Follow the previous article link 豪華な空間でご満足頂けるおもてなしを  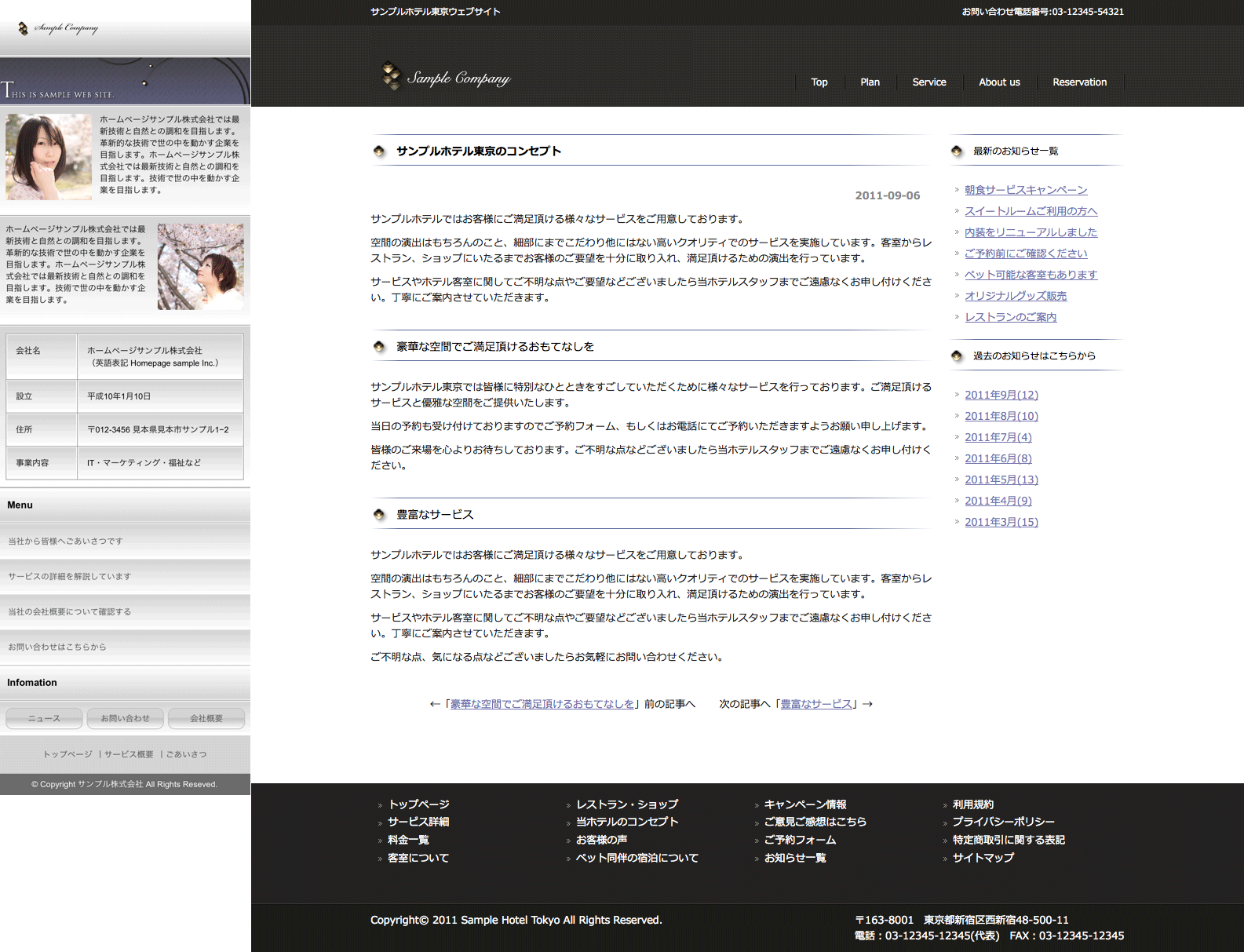[x=542, y=704]
